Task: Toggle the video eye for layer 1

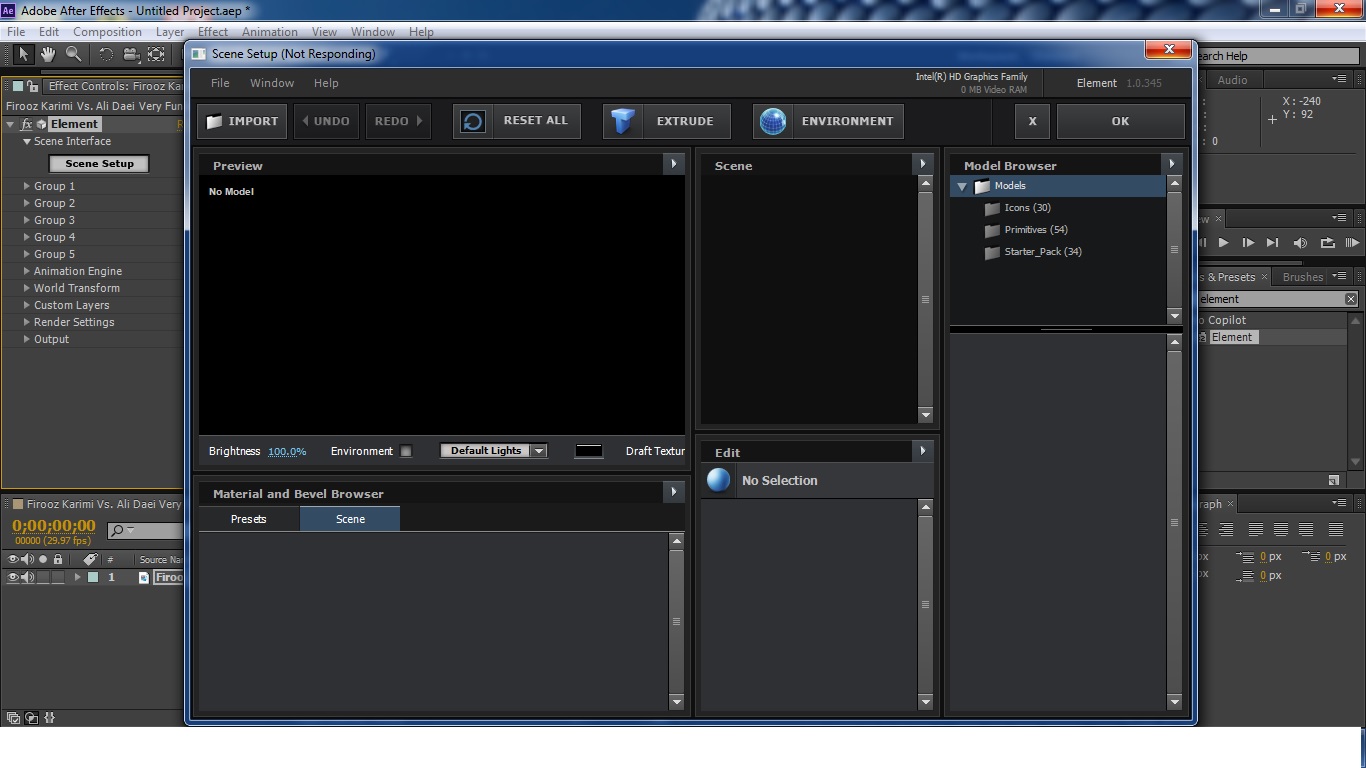Action: [14, 577]
